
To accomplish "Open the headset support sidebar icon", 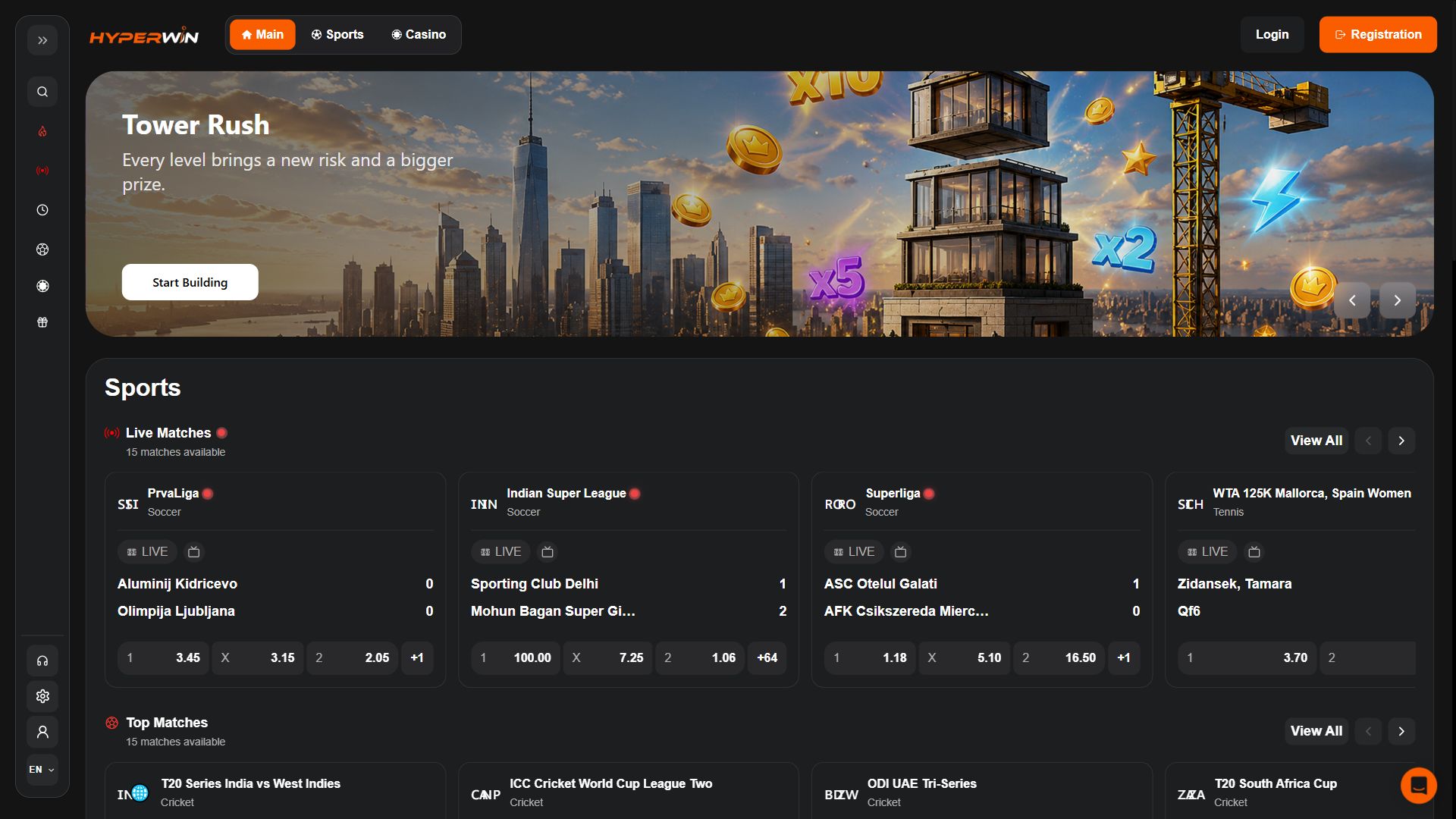I will pos(42,661).
